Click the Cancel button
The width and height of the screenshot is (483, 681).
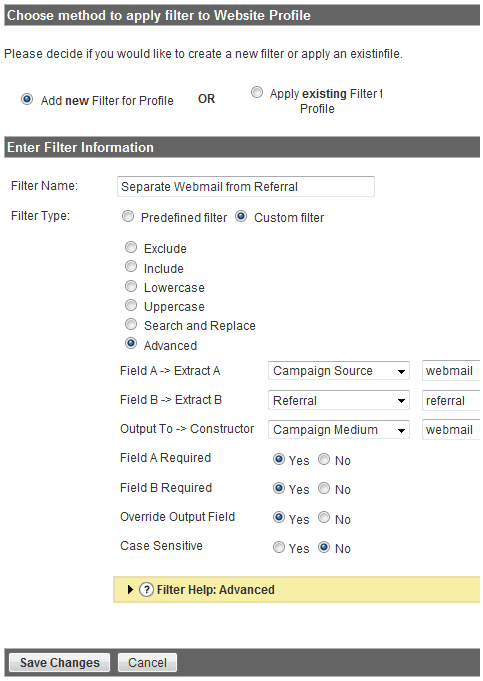point(147,662)
